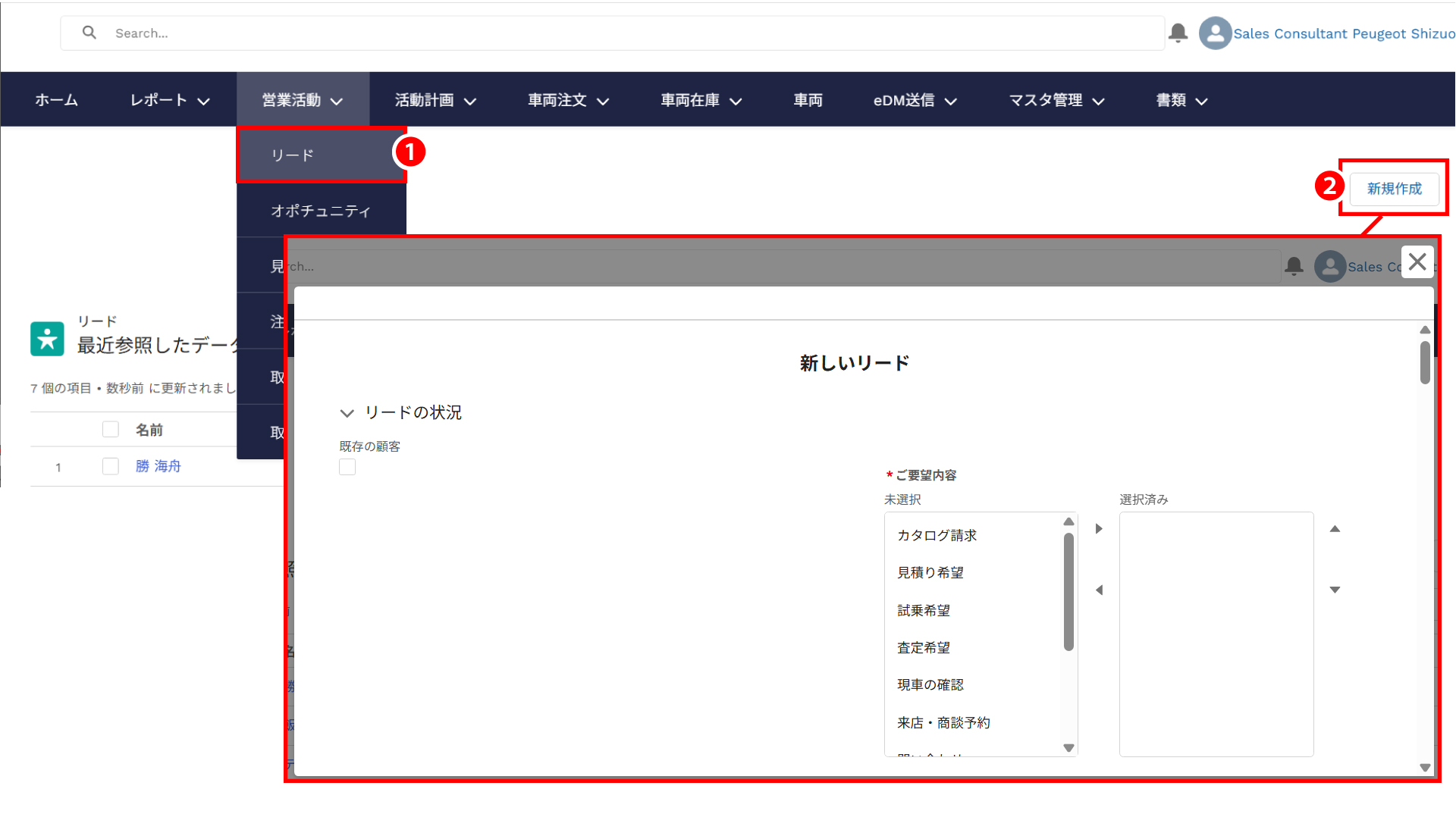The image size is (1456, 814).
Task: Move selected item right with arrow
Action: click(1099, 529)
